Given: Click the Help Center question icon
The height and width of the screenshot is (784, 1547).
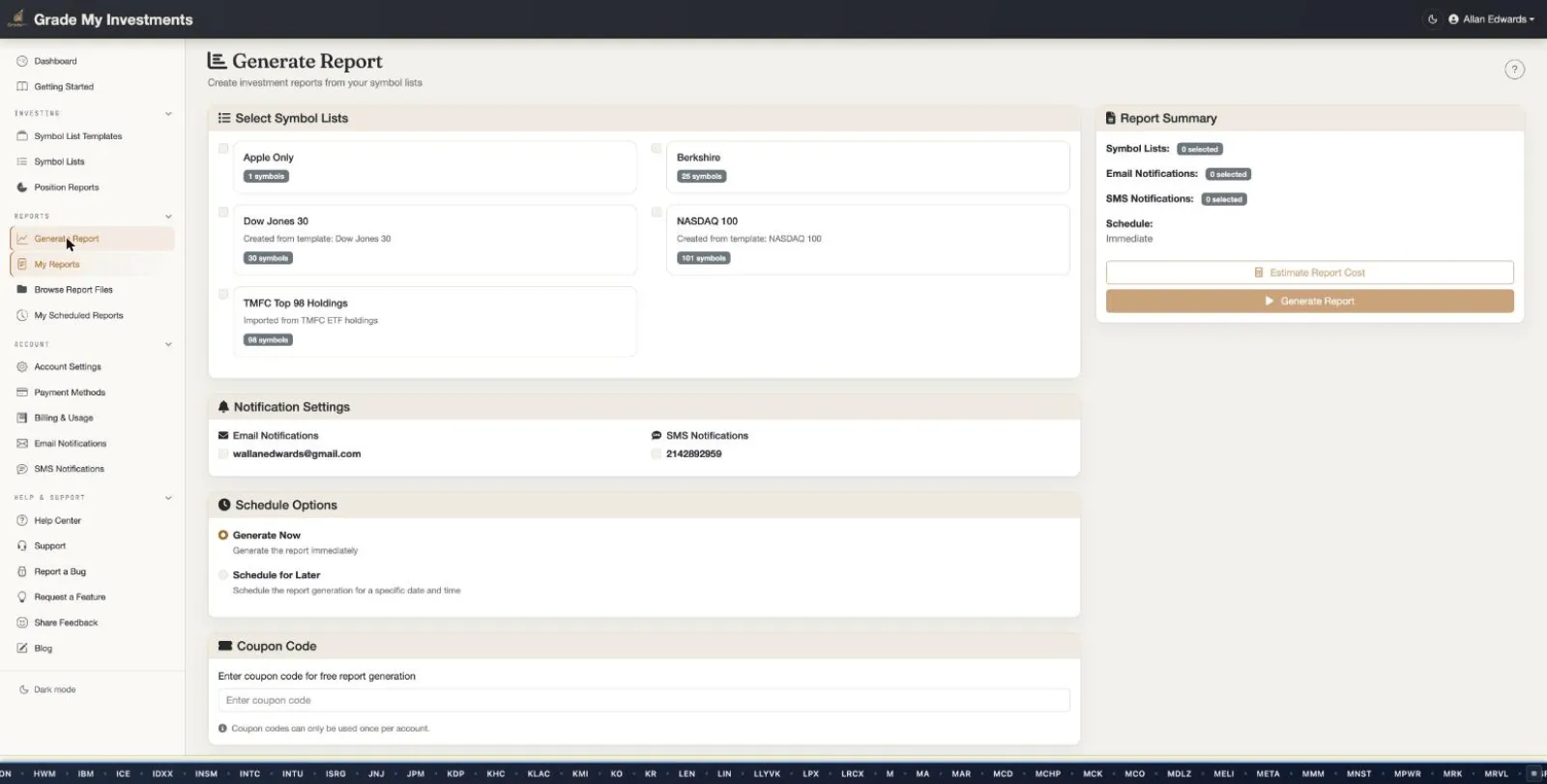Looking at the screenshot, I should coord(22,520).
